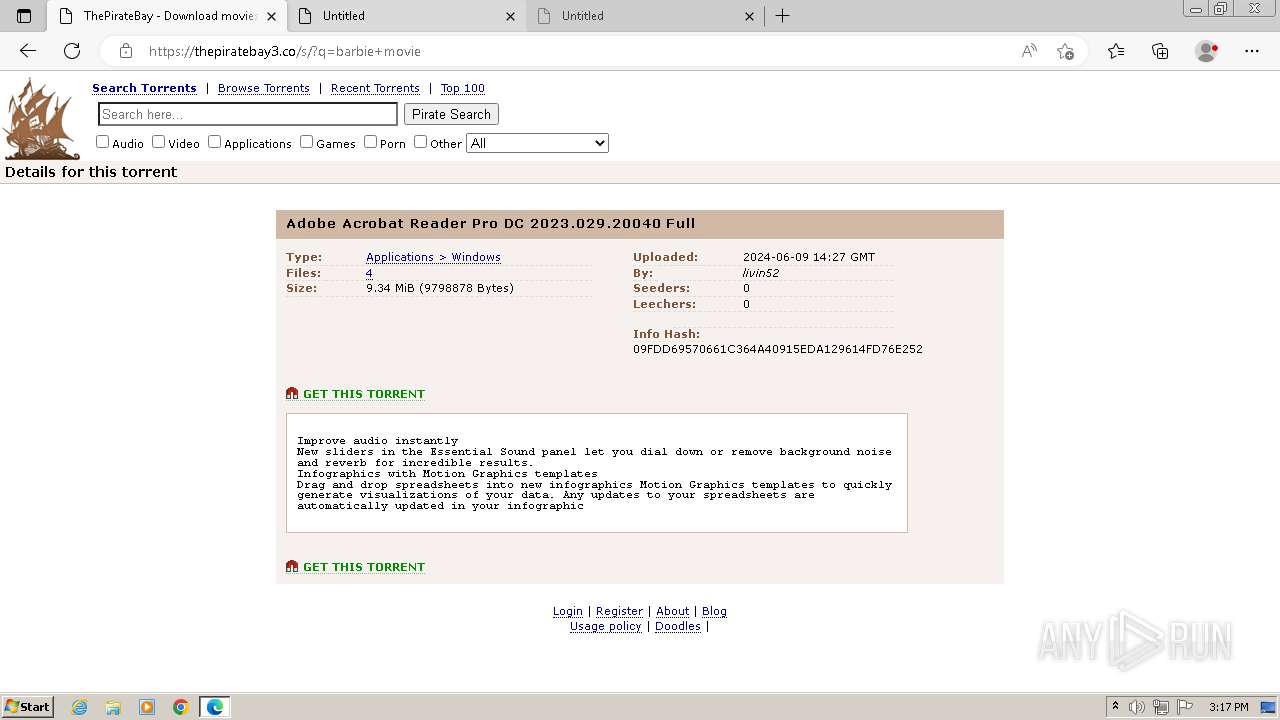
Task: Click the magnet icon beside upper GET THIS TORRENT
Action: click(292, 394)
